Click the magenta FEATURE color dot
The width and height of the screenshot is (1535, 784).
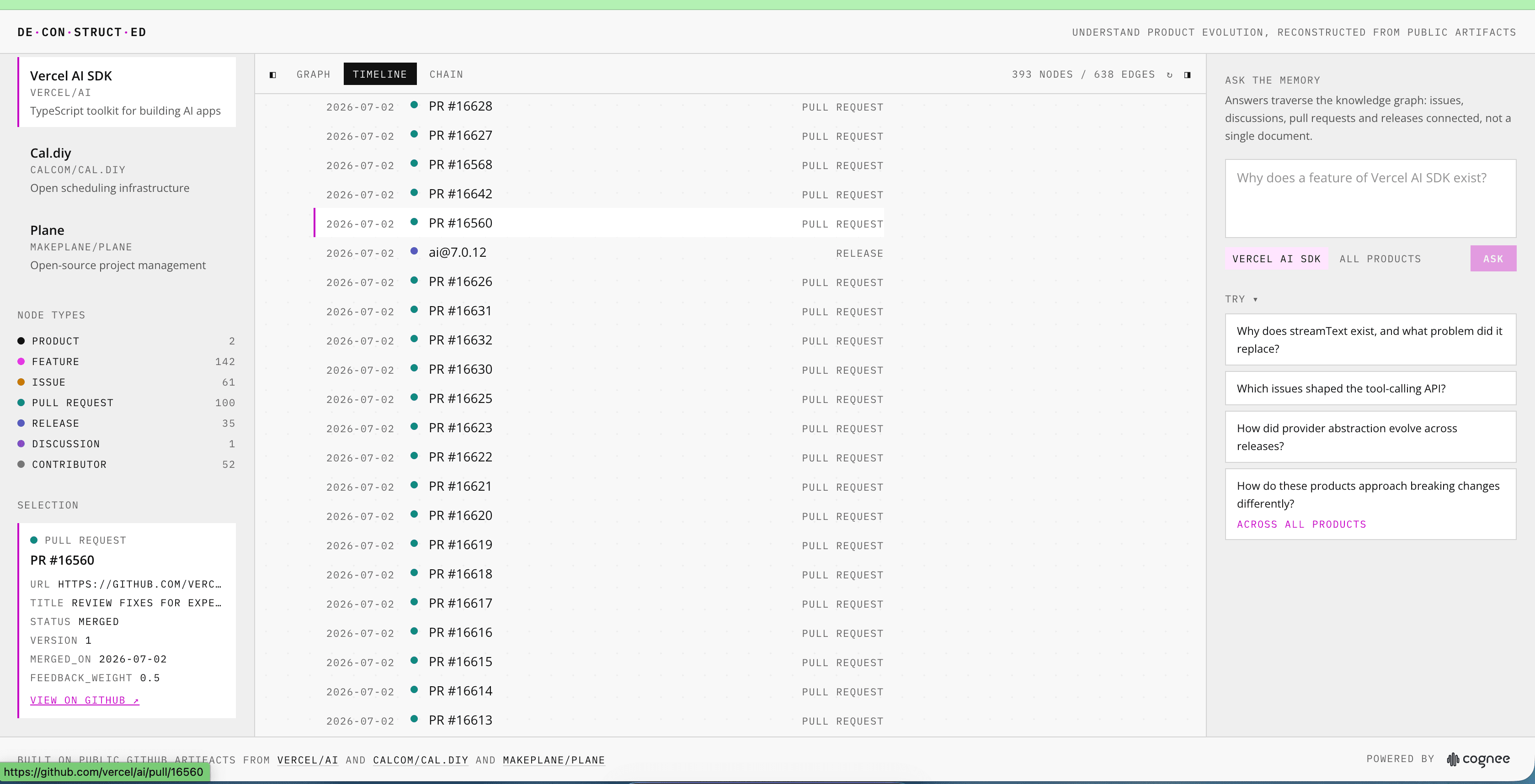pyautogui.click(x=21, y=361)
